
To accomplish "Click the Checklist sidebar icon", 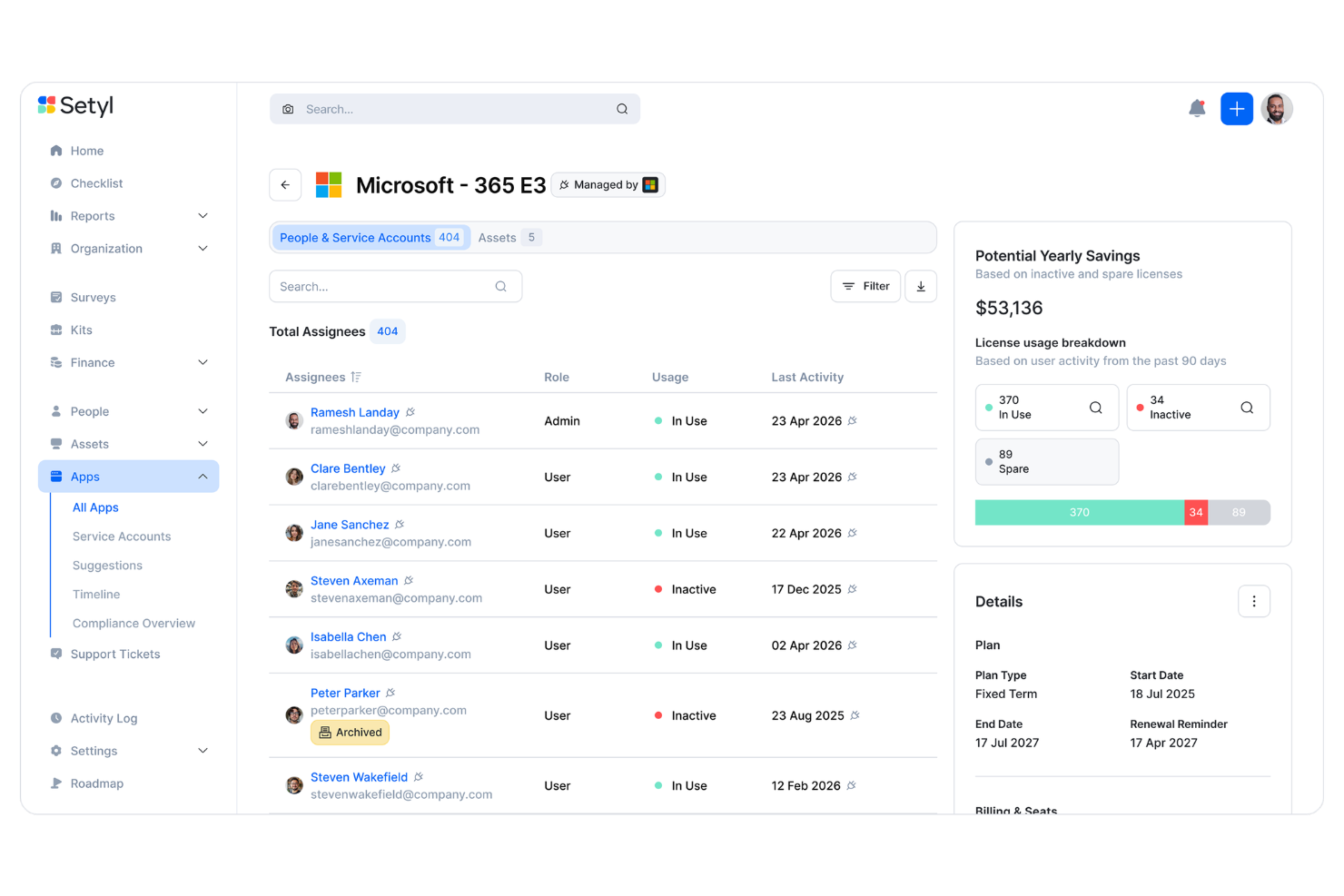I will pyautogui.click(x=56, y=183).
